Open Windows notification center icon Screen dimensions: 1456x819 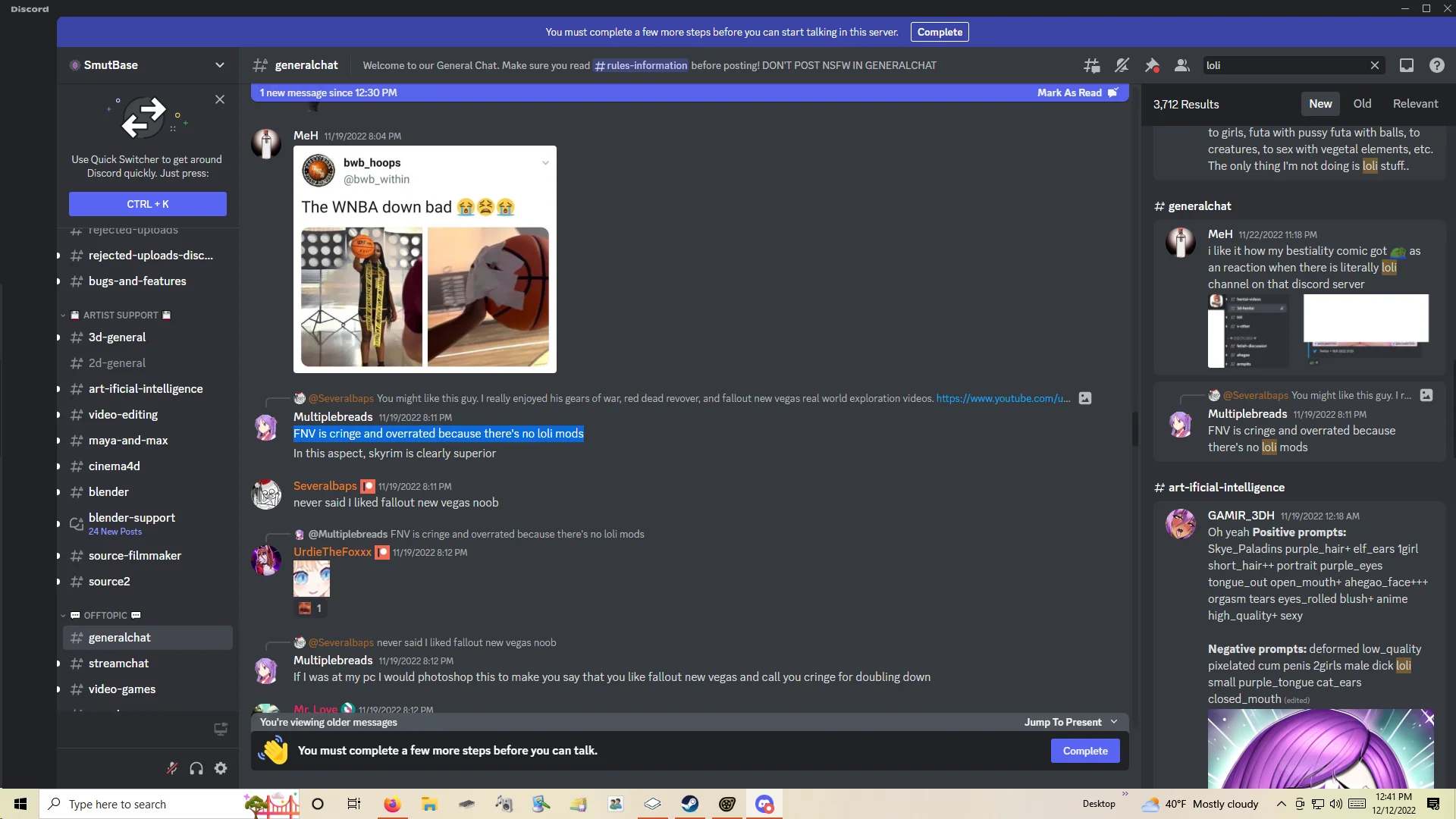pos(1433,804)
